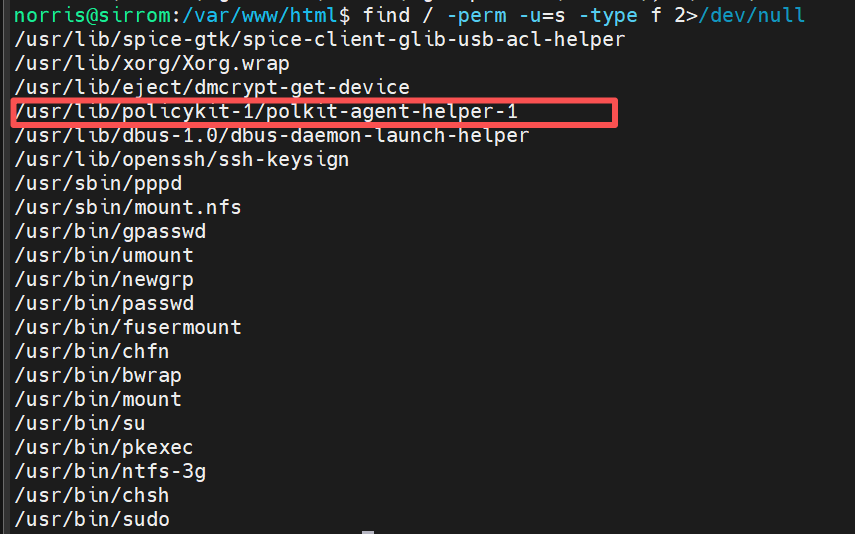Screen dimensions: 855x534
Task: Click the /usr/lib/xorg/Xorg.wrap line
Action: (152, 64)
